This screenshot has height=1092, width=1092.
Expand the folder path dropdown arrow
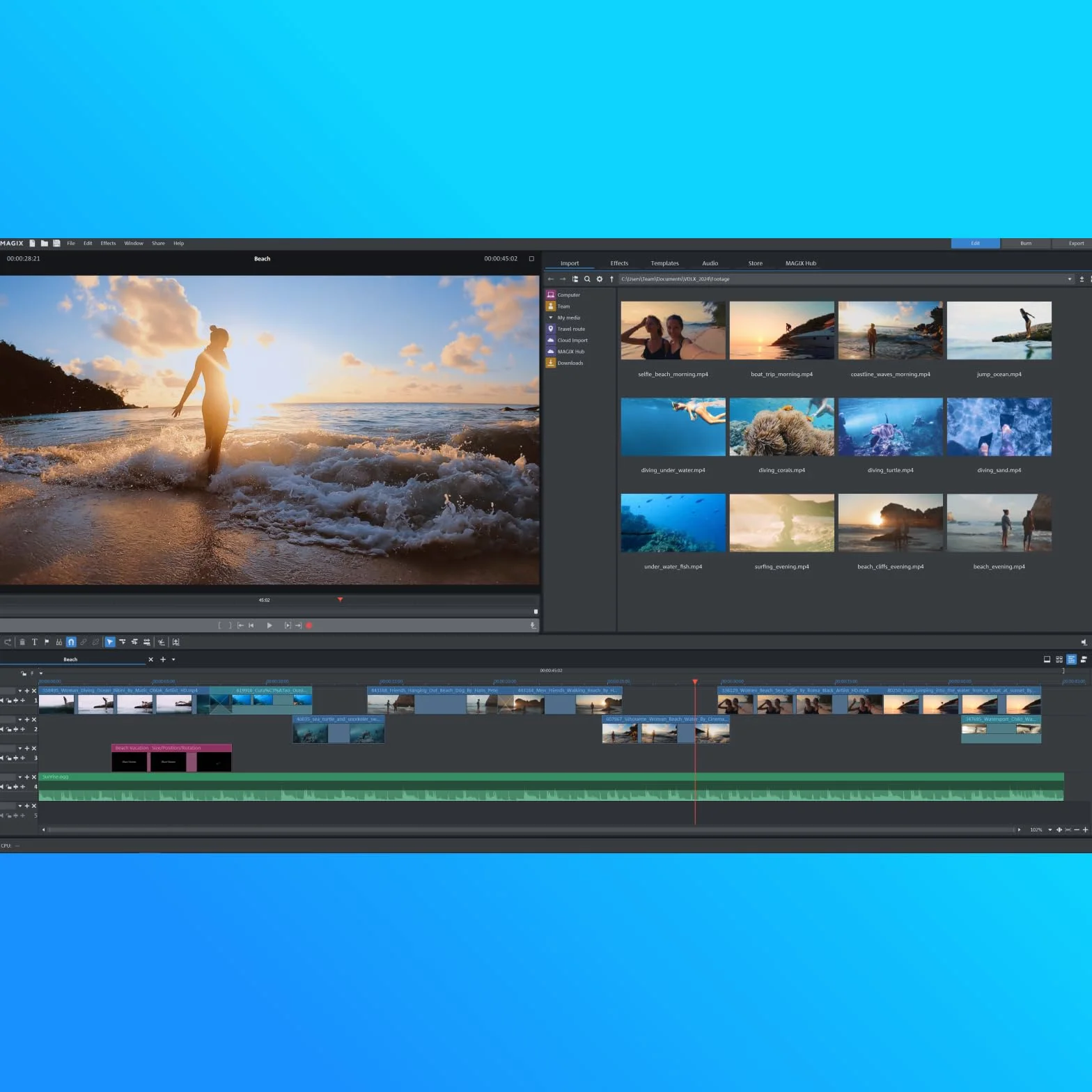[1070, 279]
